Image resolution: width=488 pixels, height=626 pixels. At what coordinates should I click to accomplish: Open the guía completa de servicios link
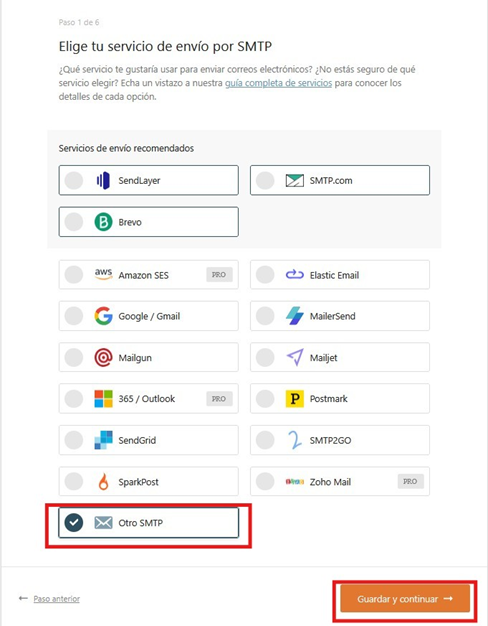(x=278, y=83)
